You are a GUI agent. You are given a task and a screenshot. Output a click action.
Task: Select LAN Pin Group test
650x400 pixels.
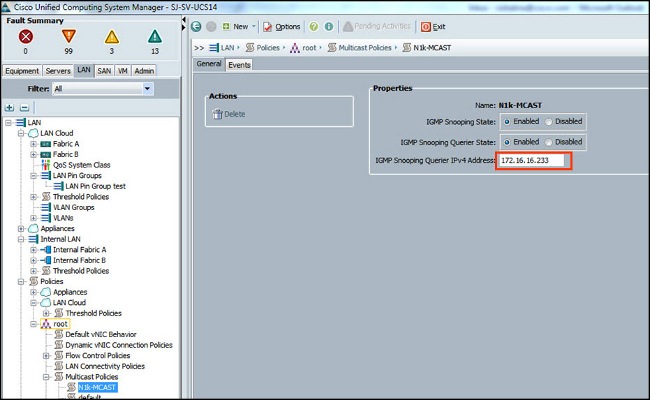tap(95, 186)
